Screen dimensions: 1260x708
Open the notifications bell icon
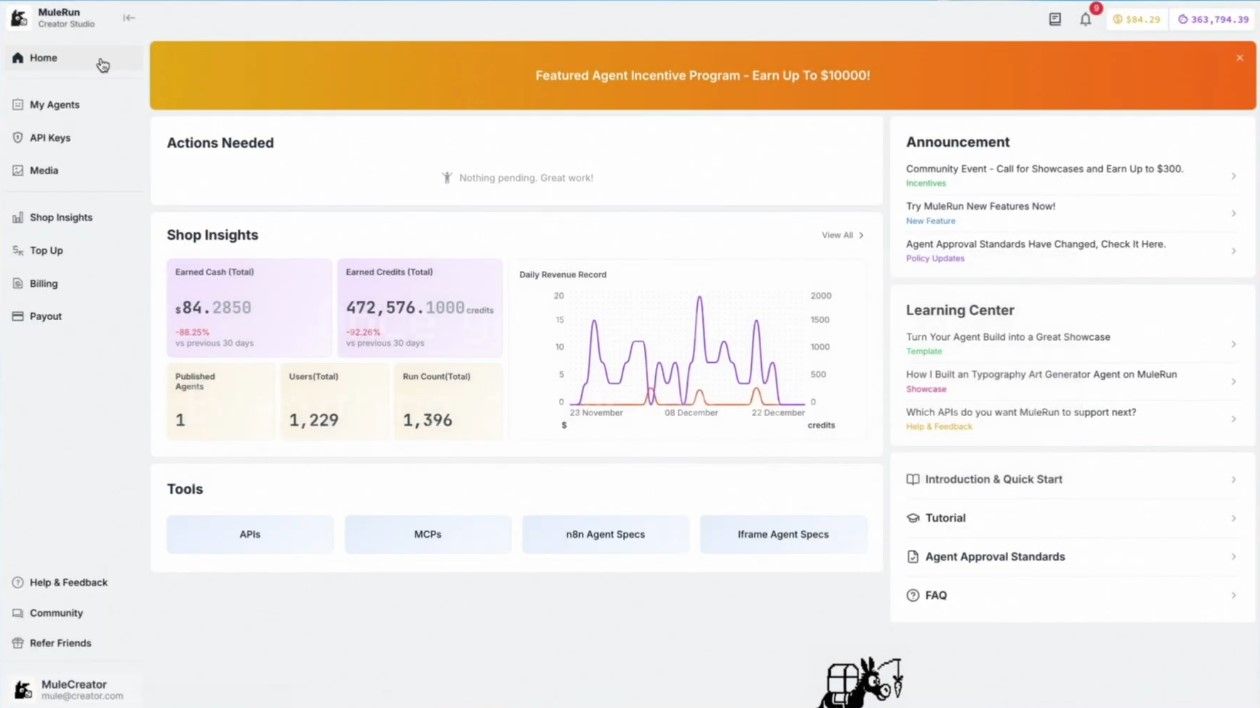click(1086, 19)
